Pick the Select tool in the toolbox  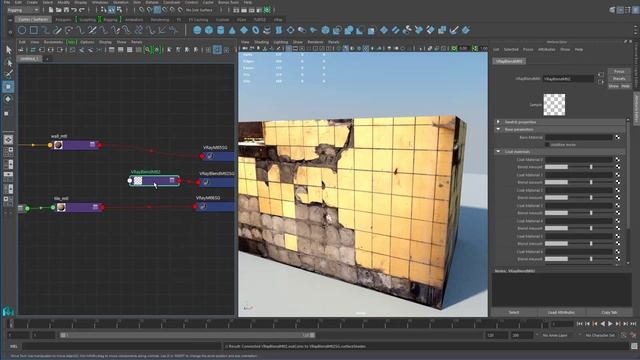coord(9,50)
